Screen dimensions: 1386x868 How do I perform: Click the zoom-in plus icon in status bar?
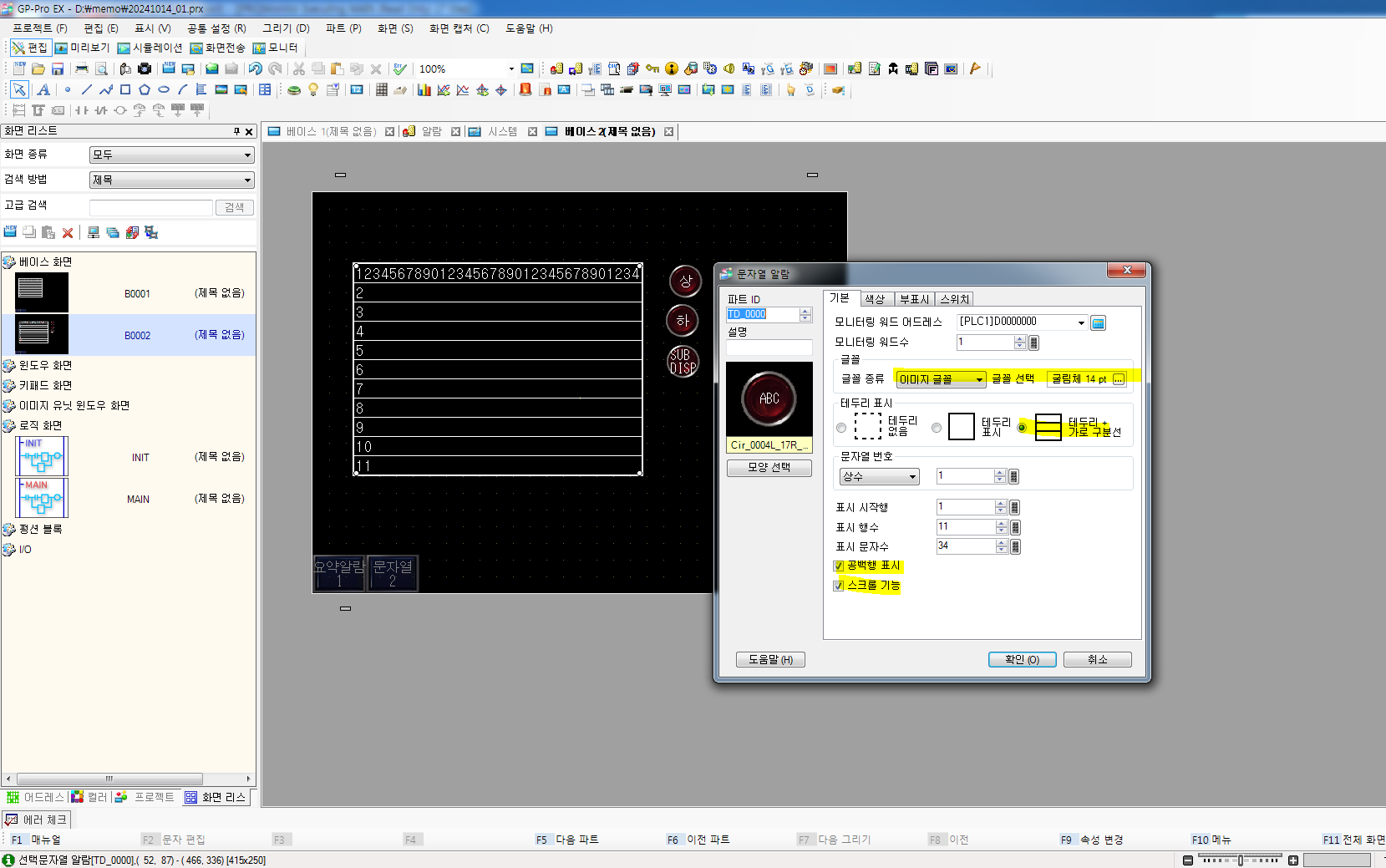[1293, 860]
